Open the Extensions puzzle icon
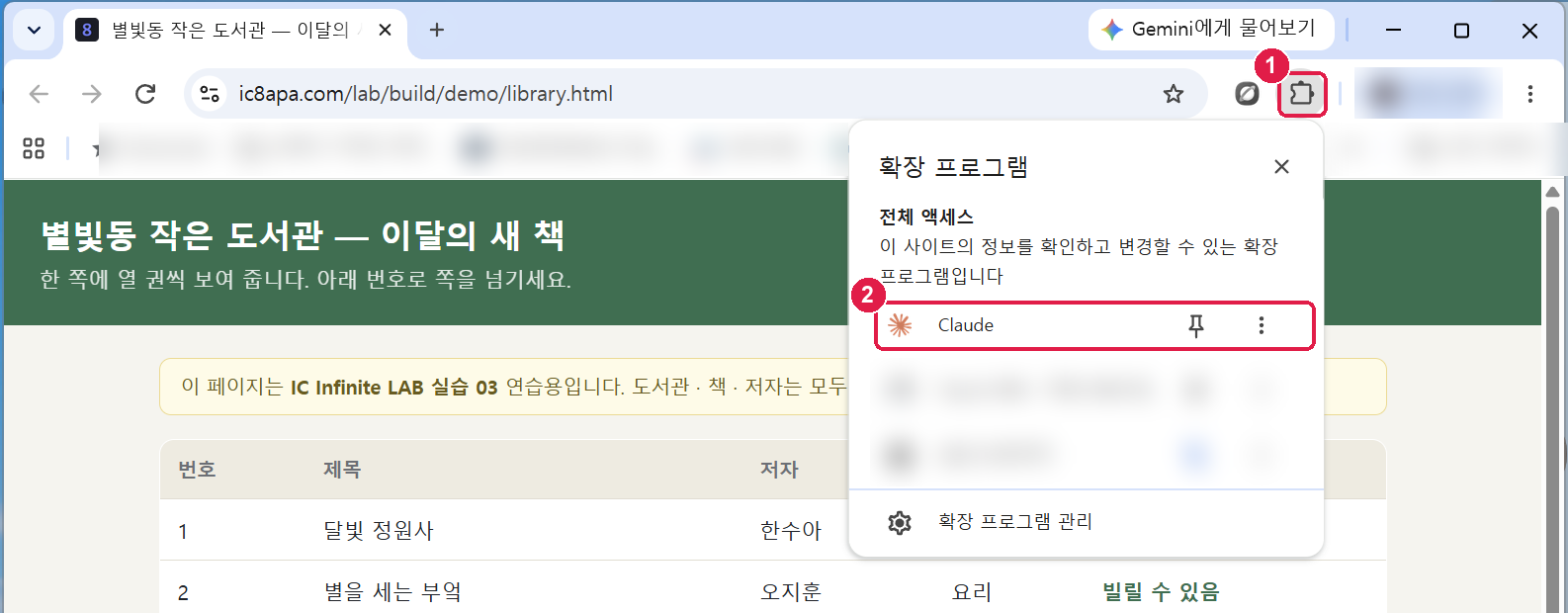Screen dimensions: 1568x613 (1301, 94)
